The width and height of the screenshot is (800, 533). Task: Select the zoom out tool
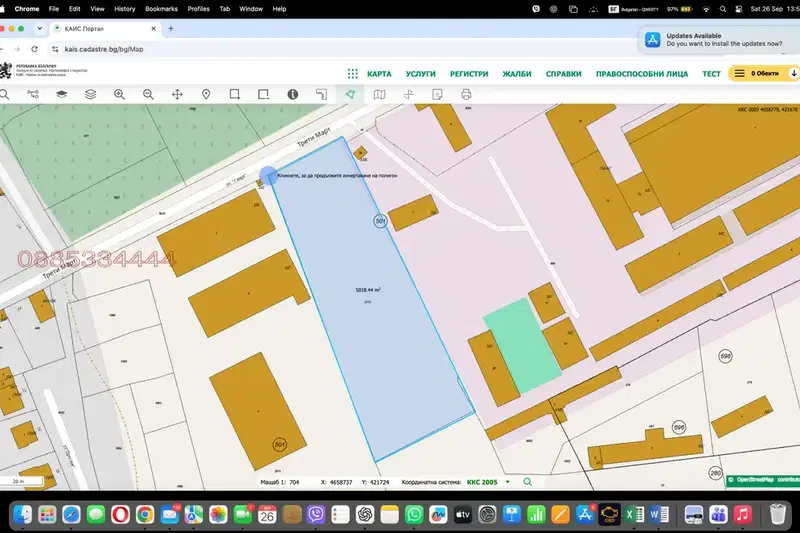(x=148, y=94)
